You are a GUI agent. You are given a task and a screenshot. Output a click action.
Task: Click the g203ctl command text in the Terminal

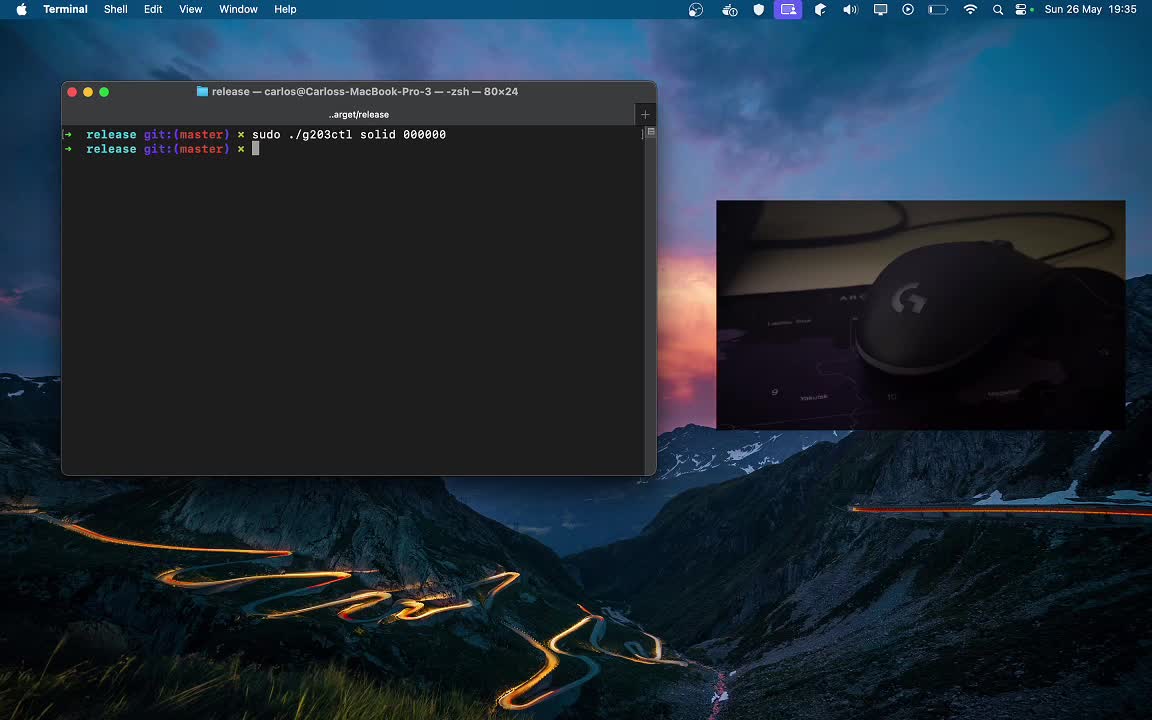(320, 134)
